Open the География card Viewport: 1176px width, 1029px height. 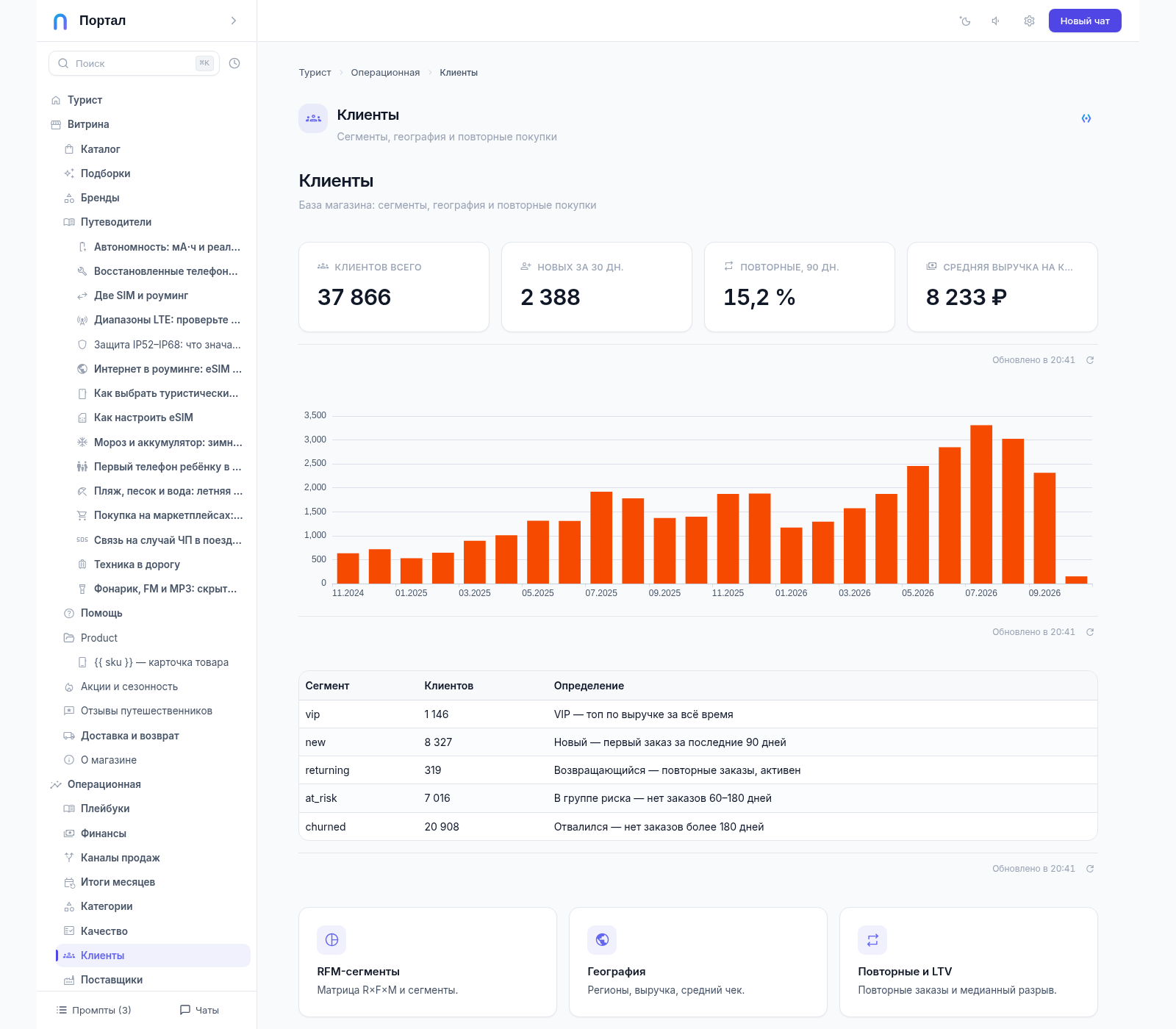(x=698, y=962)
